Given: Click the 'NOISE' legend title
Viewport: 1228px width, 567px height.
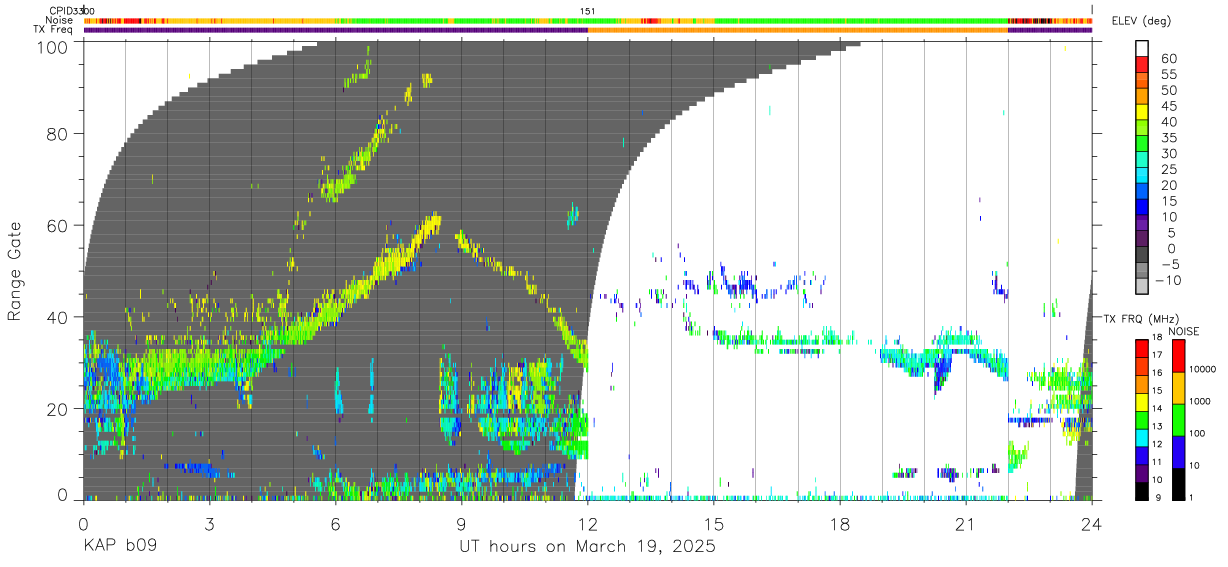Looking at the screenshot, I should click(x=1183, y=331).
